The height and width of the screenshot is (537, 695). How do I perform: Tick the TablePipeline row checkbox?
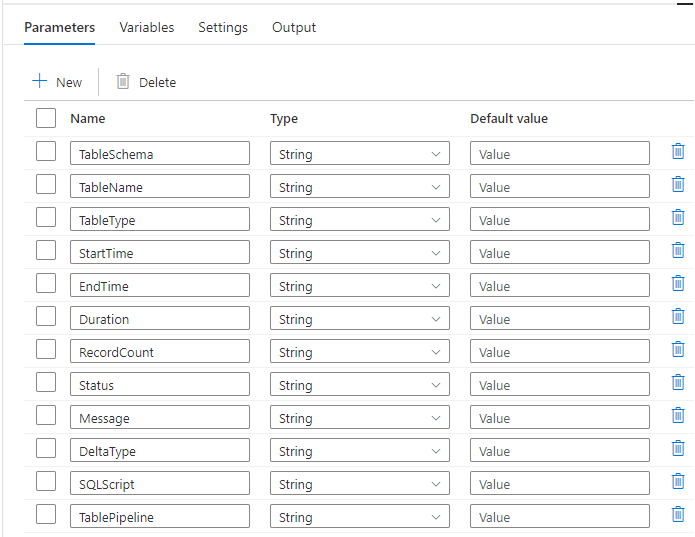point(46,514)
